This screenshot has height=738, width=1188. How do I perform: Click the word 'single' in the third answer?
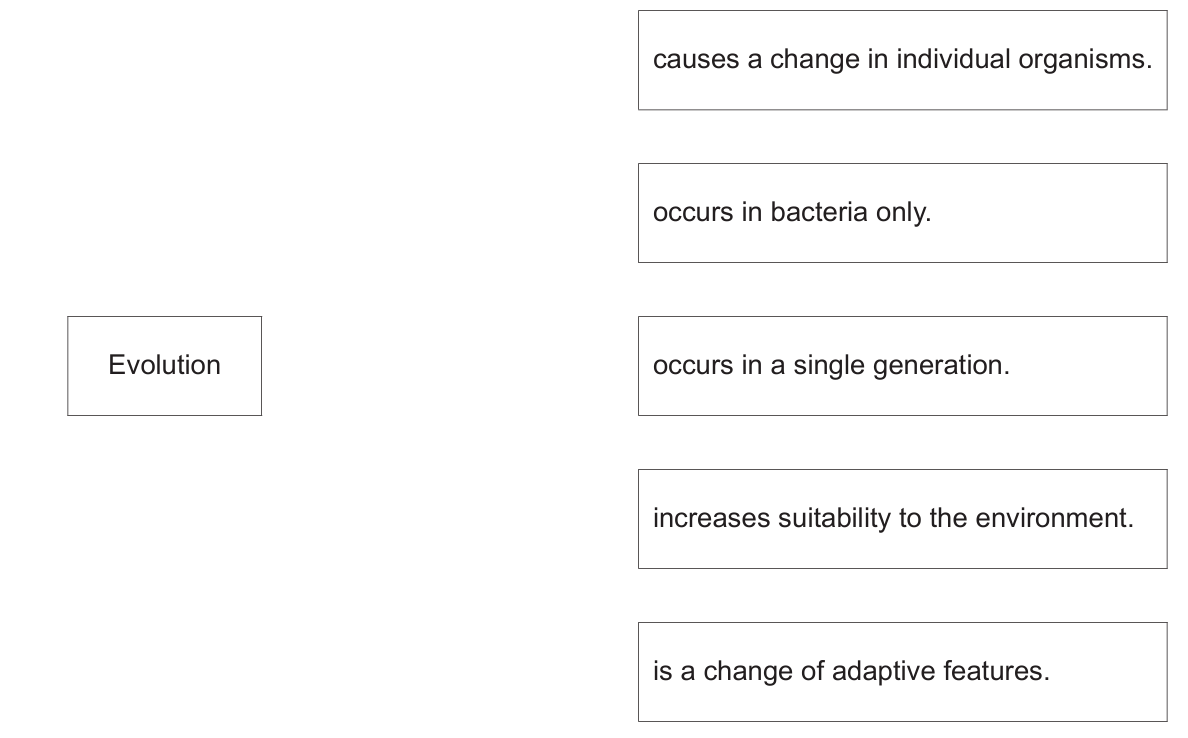tap(829, 366)
